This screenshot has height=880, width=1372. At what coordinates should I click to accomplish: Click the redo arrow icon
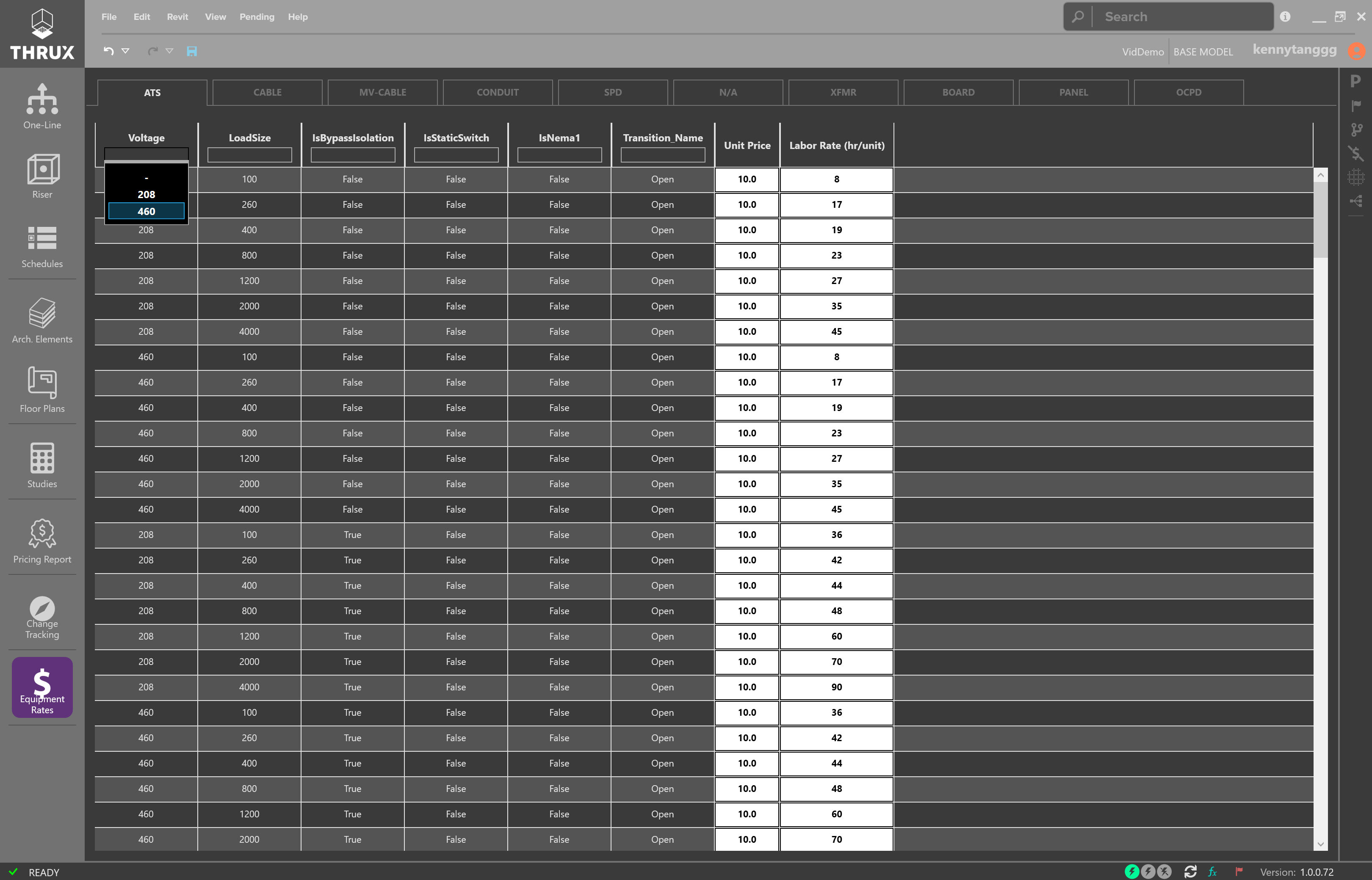pyautogui.click(x=152, y=51)
